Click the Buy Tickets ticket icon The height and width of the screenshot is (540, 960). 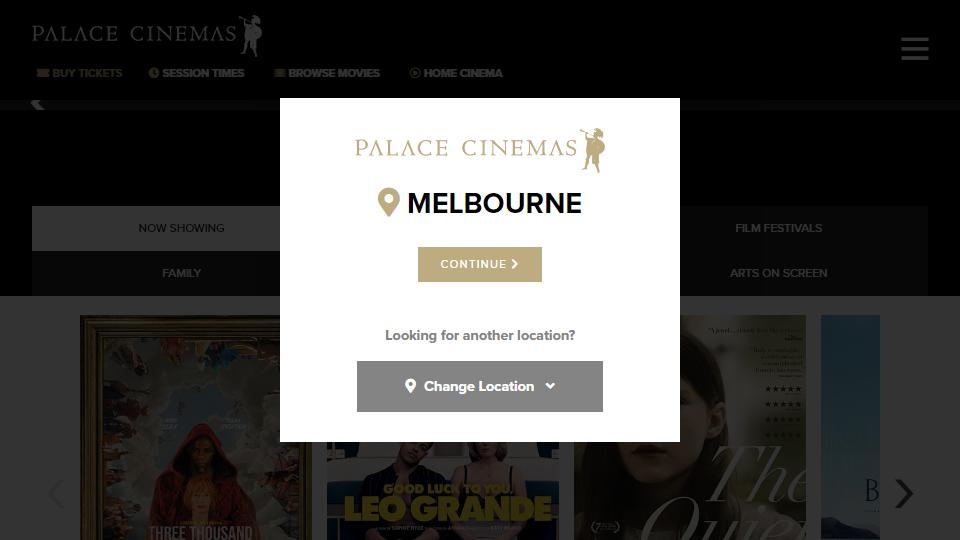pyautogui.click(x=43, y=73)
